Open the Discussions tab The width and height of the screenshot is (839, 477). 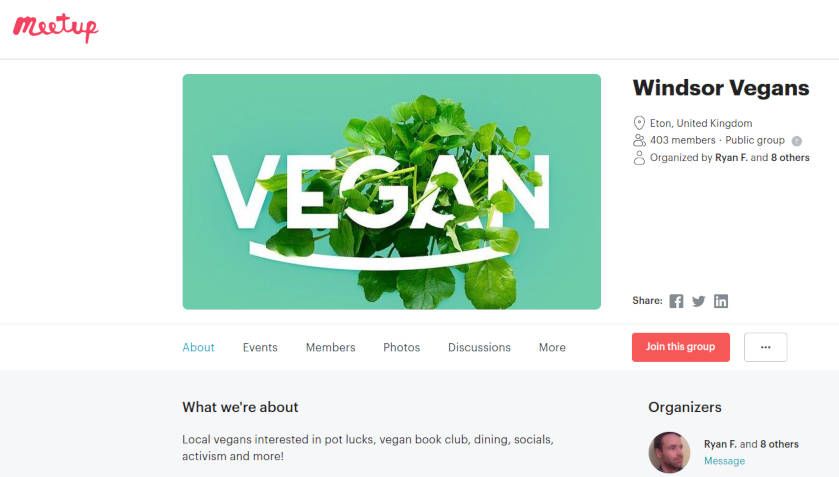479,347
